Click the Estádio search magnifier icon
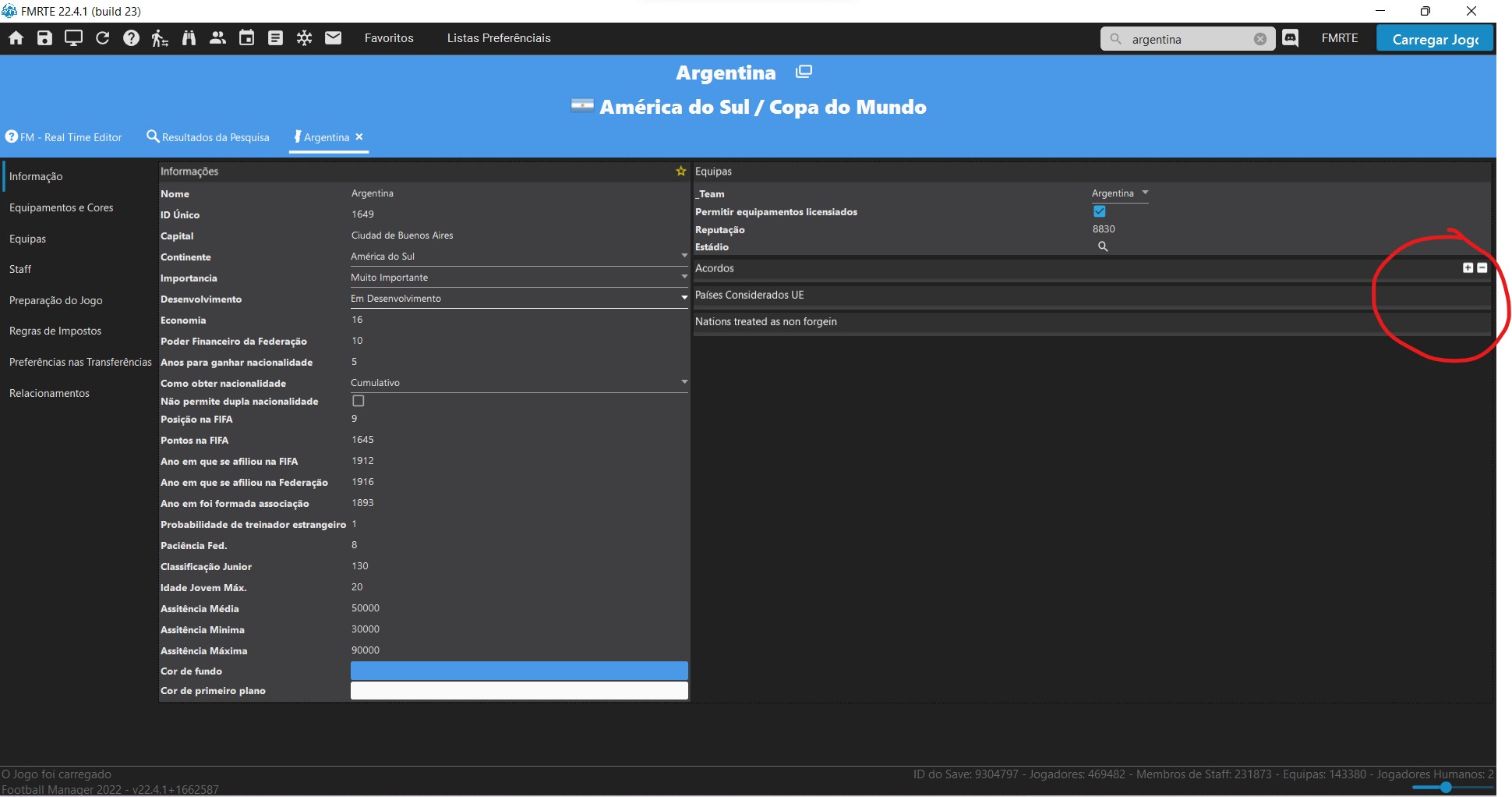The image size is (1512, 797). tap(1103, 246)
